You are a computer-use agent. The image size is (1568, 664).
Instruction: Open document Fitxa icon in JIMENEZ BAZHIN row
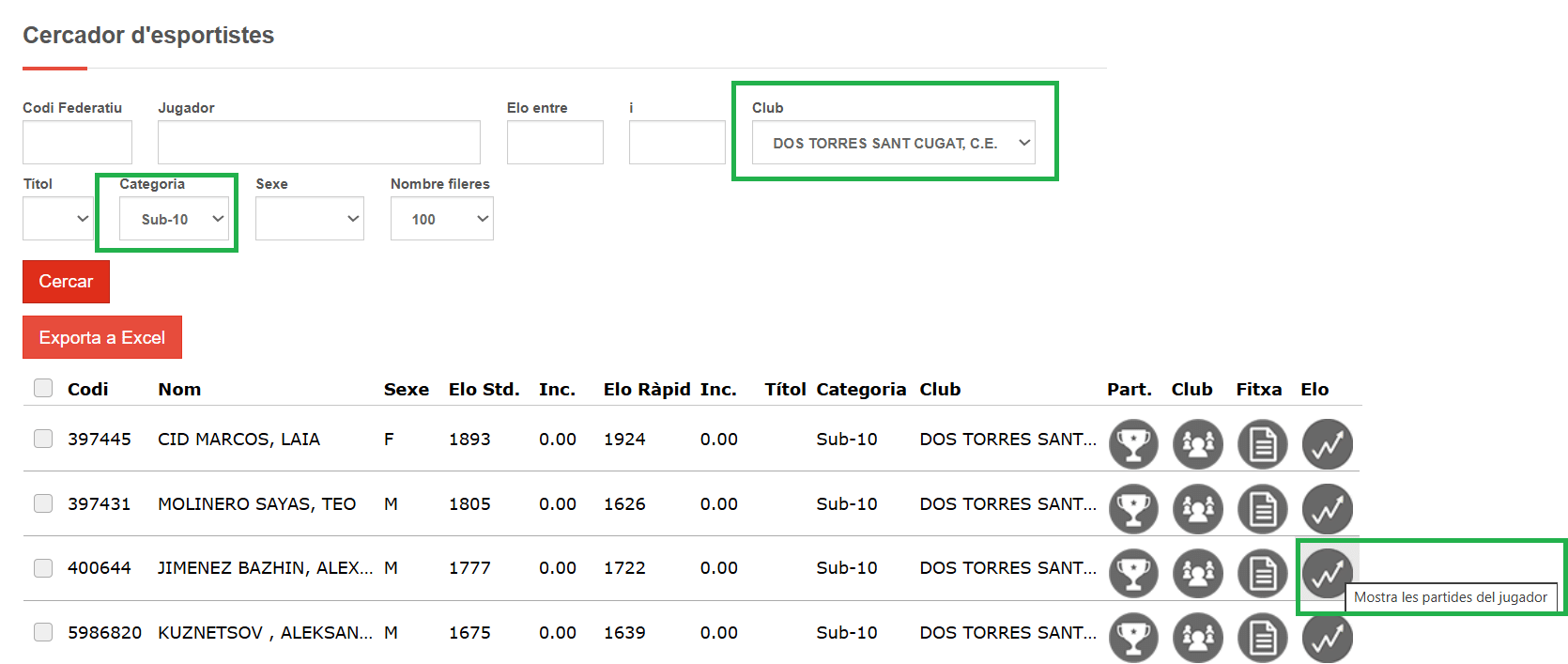pos(1263,573)
